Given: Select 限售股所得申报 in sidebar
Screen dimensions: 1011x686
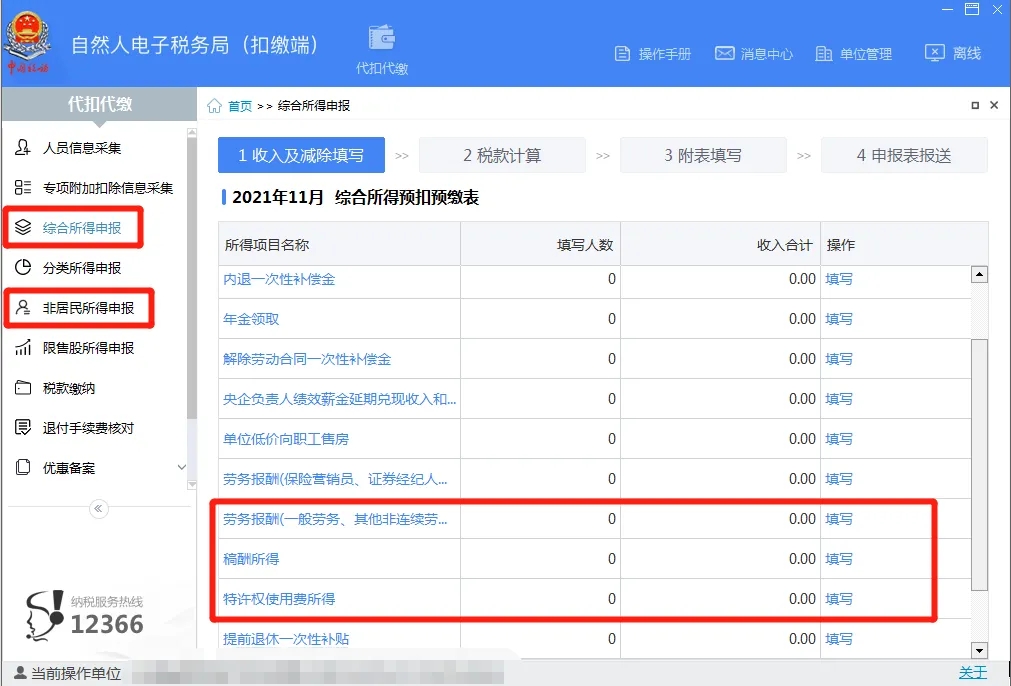Looking at the screenshot, I should pos(88,348).
